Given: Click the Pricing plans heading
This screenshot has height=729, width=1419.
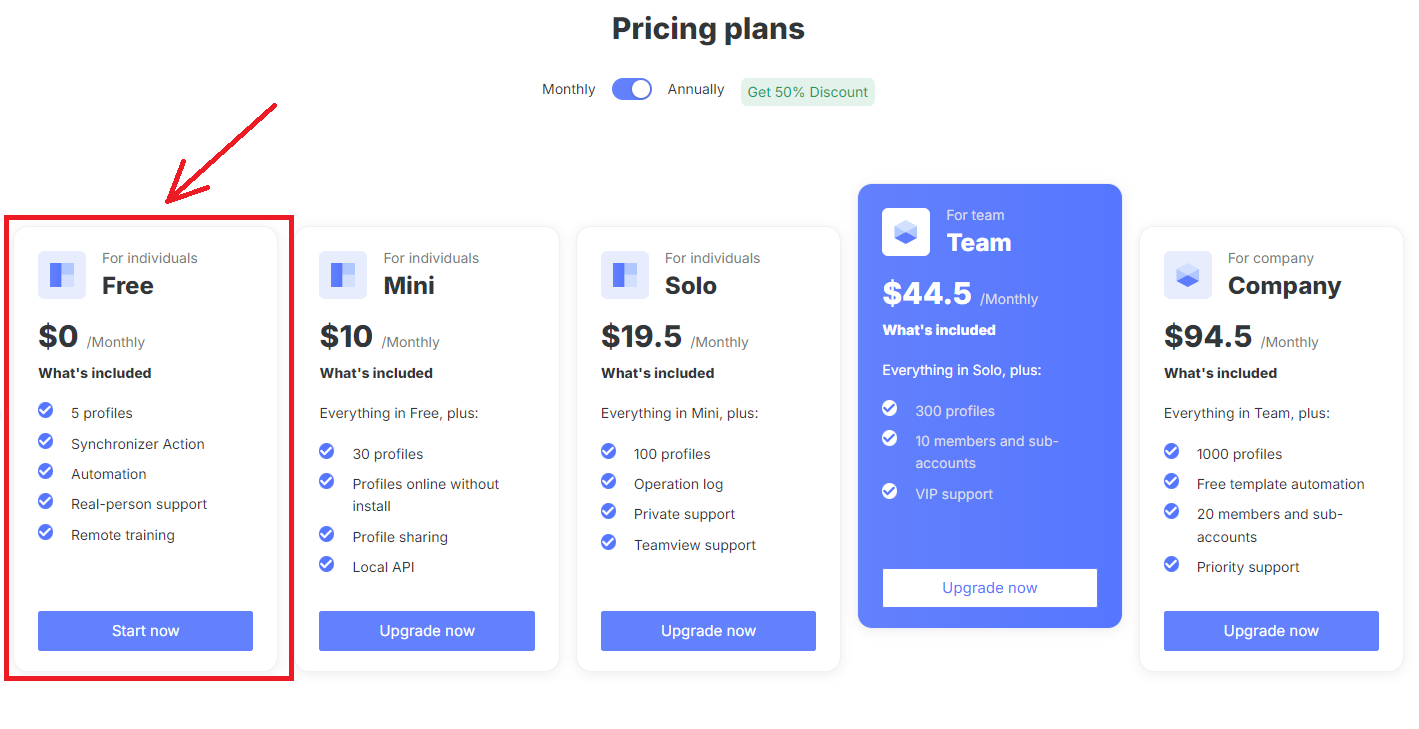Looking at the screenshot, I should (x=708, y=29).
